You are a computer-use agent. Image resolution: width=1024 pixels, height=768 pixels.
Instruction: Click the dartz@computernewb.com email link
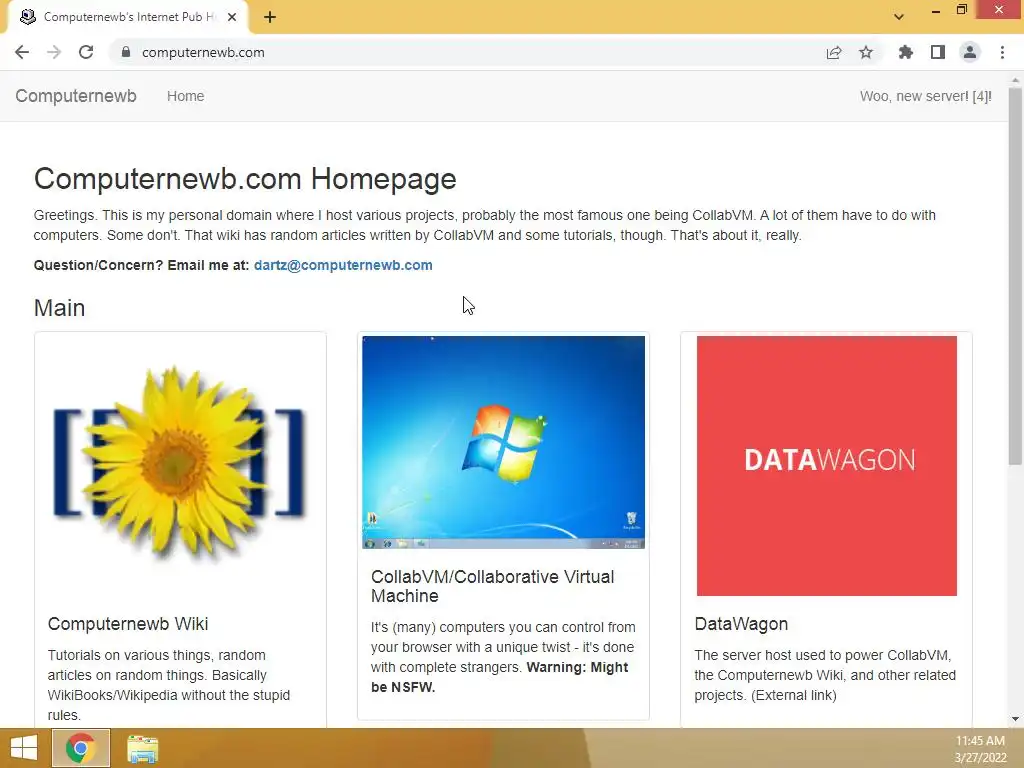343,265
